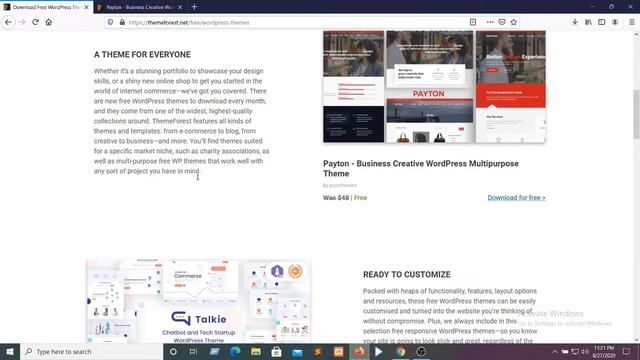Screen dimensions: 640x360
Task: Go back to the previous page
Action: click(x=9, y=22)
